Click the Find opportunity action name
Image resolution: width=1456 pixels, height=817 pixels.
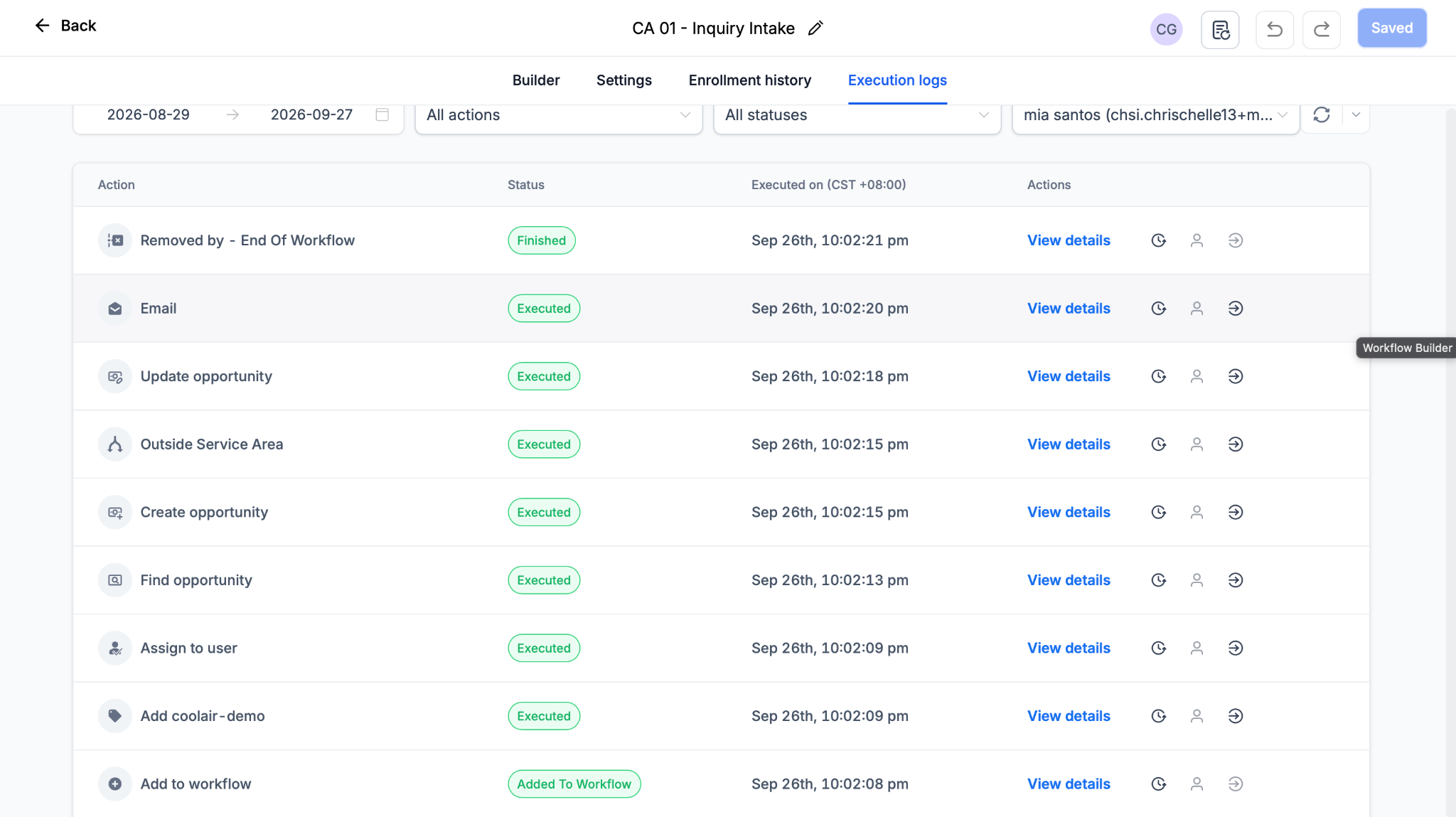tap(196, 580)
